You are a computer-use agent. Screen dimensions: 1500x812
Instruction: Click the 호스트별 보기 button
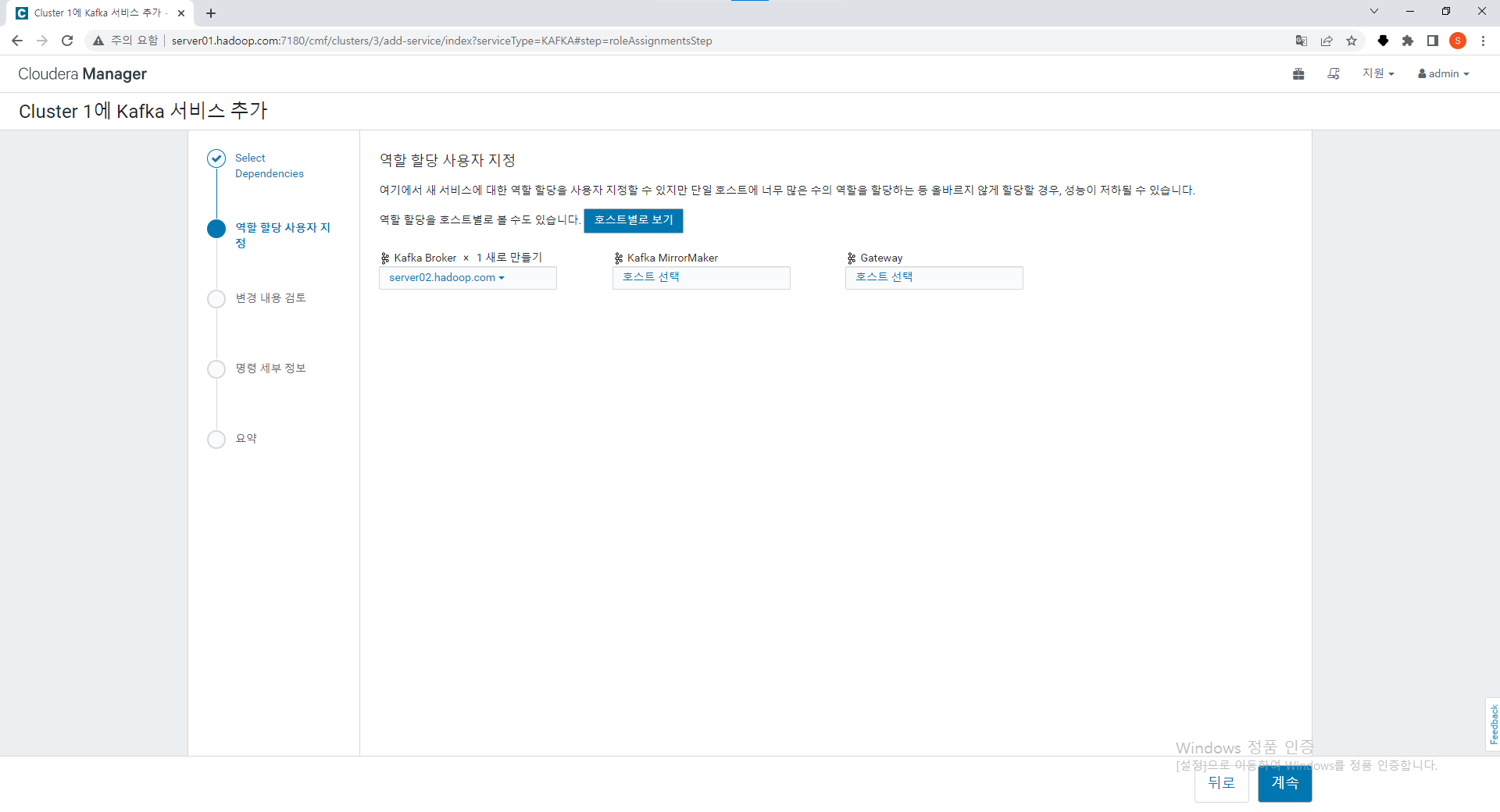pyautogui.click(x=634, y=220)
